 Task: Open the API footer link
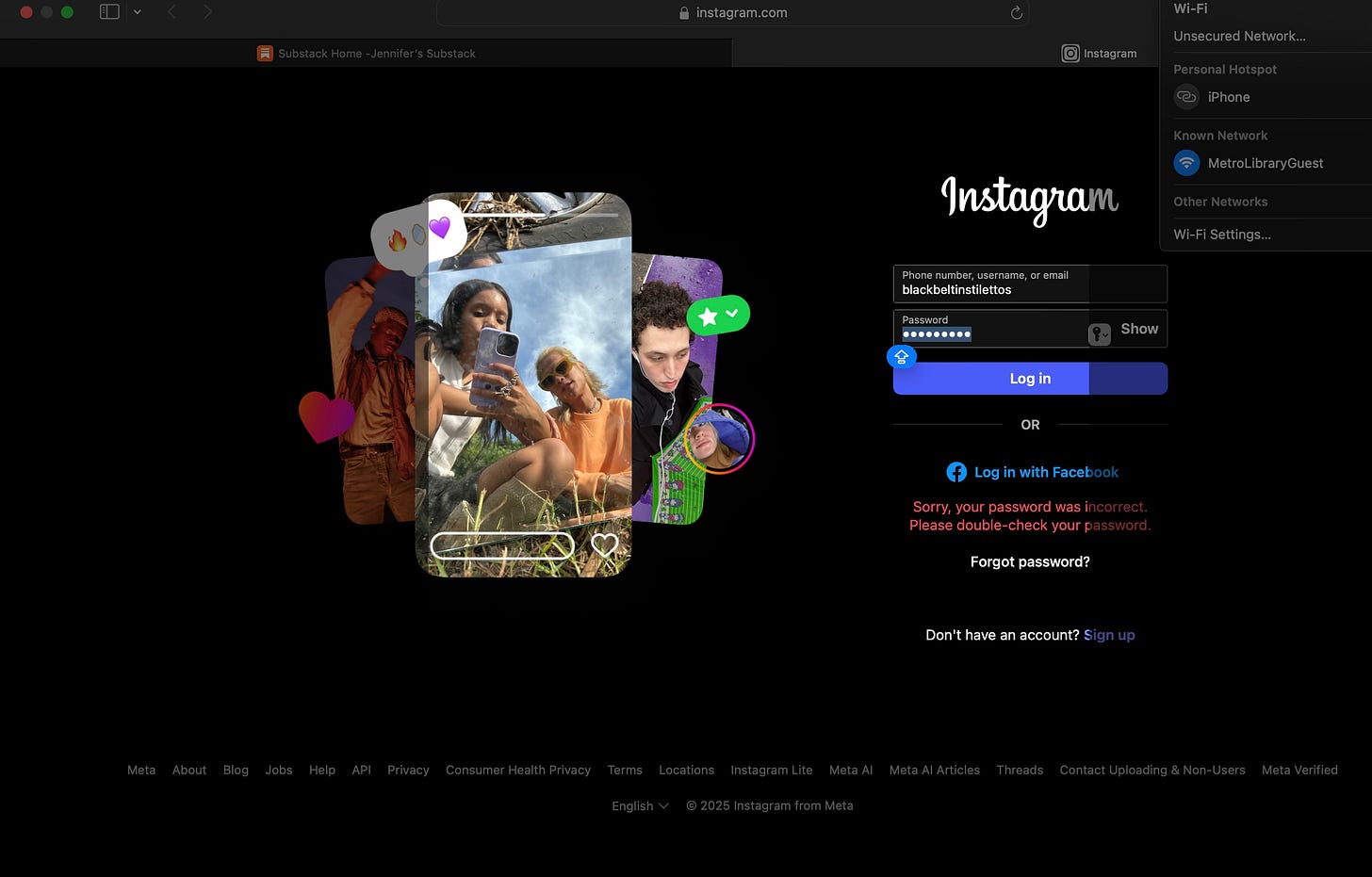pyautogui.click(x=361, y=770)
